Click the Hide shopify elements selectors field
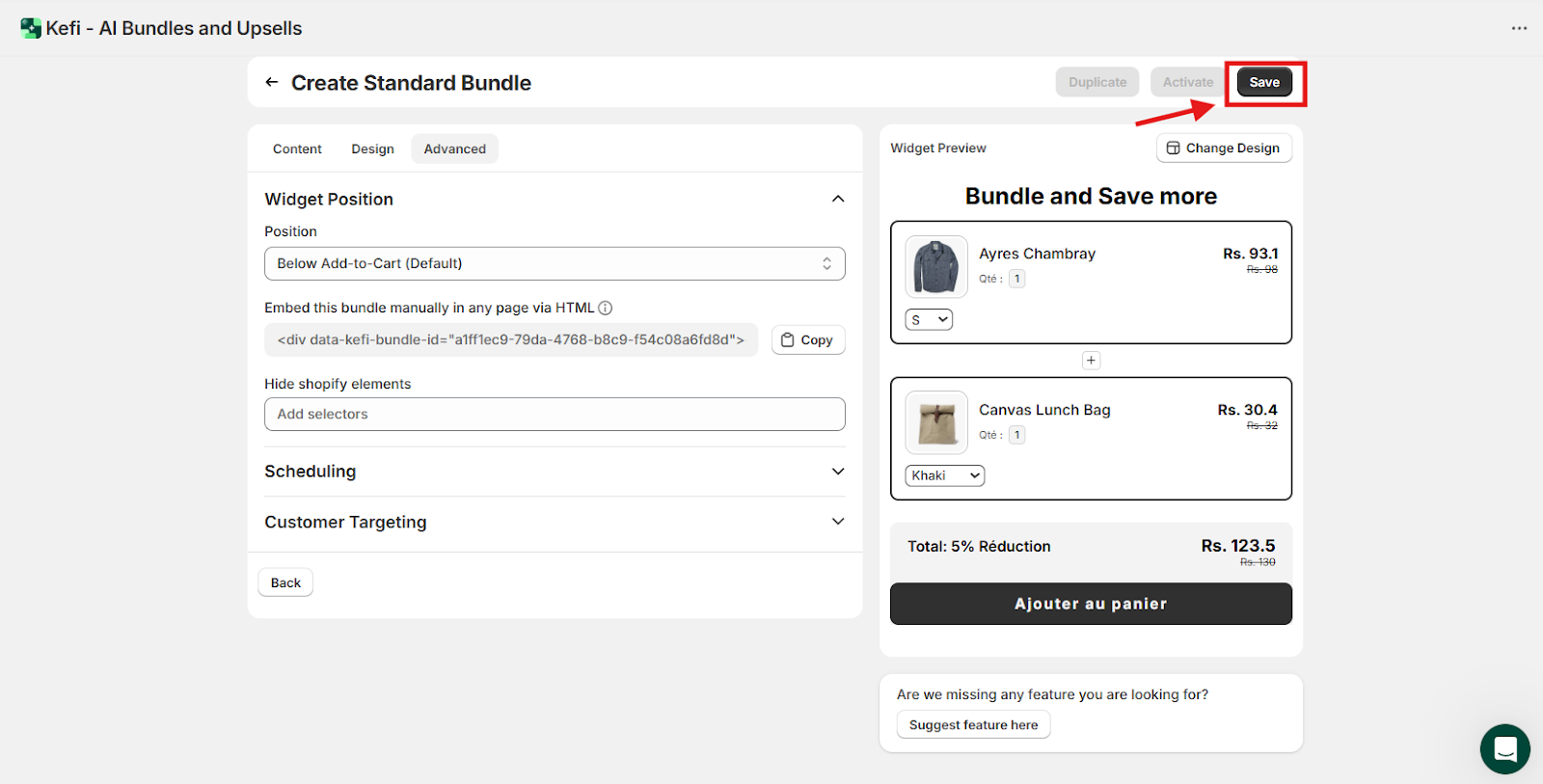Viewport: 1543px width, 784px height. [x=555, y=415]
